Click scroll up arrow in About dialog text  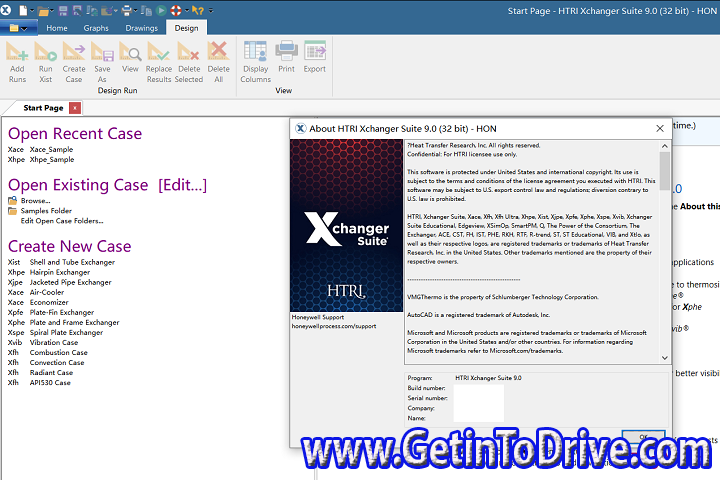[x=664, y=146]
